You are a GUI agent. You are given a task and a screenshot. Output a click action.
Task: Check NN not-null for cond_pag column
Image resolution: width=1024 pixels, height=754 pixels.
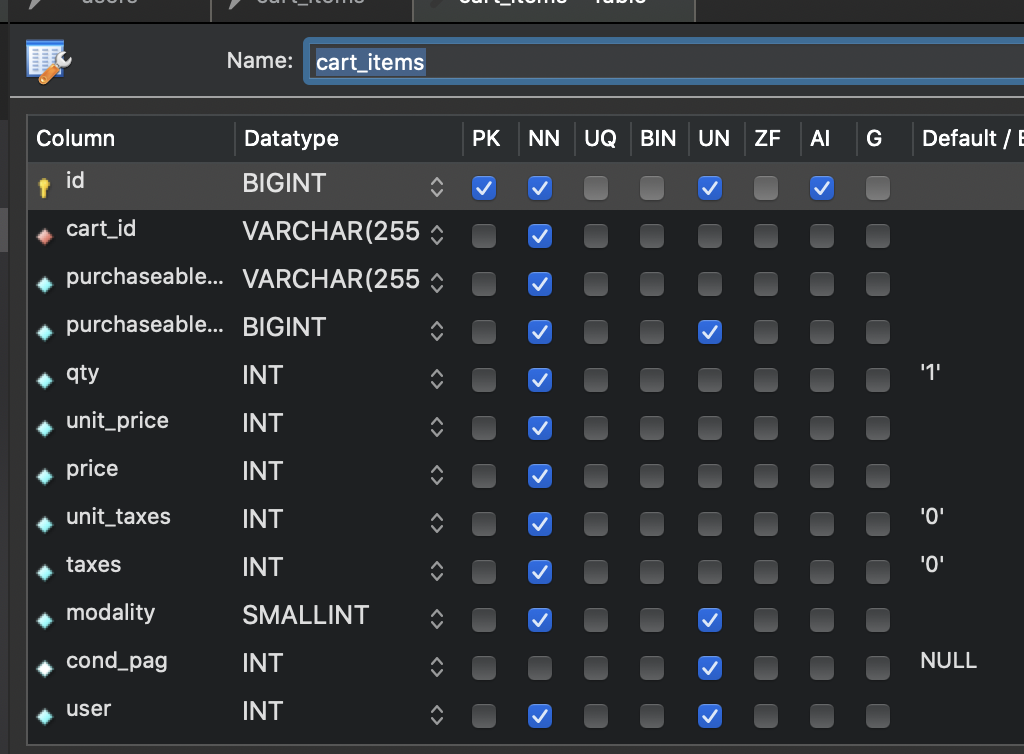(x=540, y=668)
